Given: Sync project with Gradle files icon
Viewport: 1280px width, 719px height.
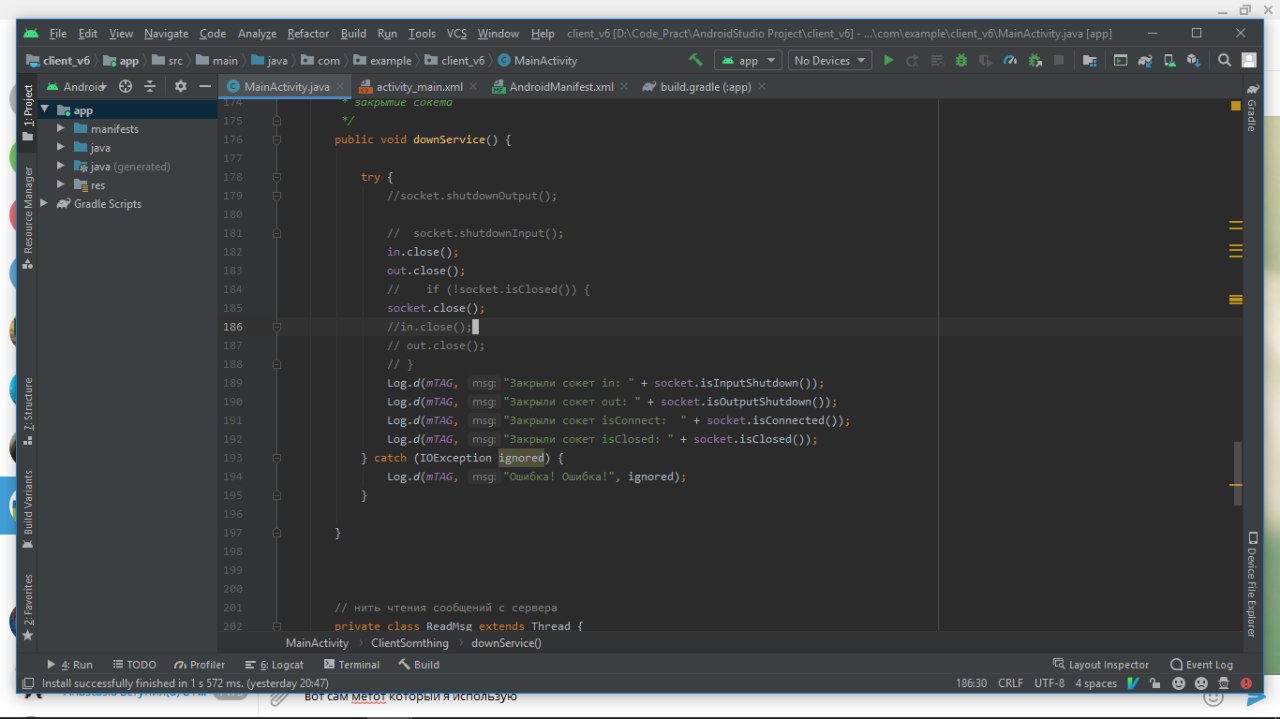Looking at the screenshot, I should pos(1145,60).
